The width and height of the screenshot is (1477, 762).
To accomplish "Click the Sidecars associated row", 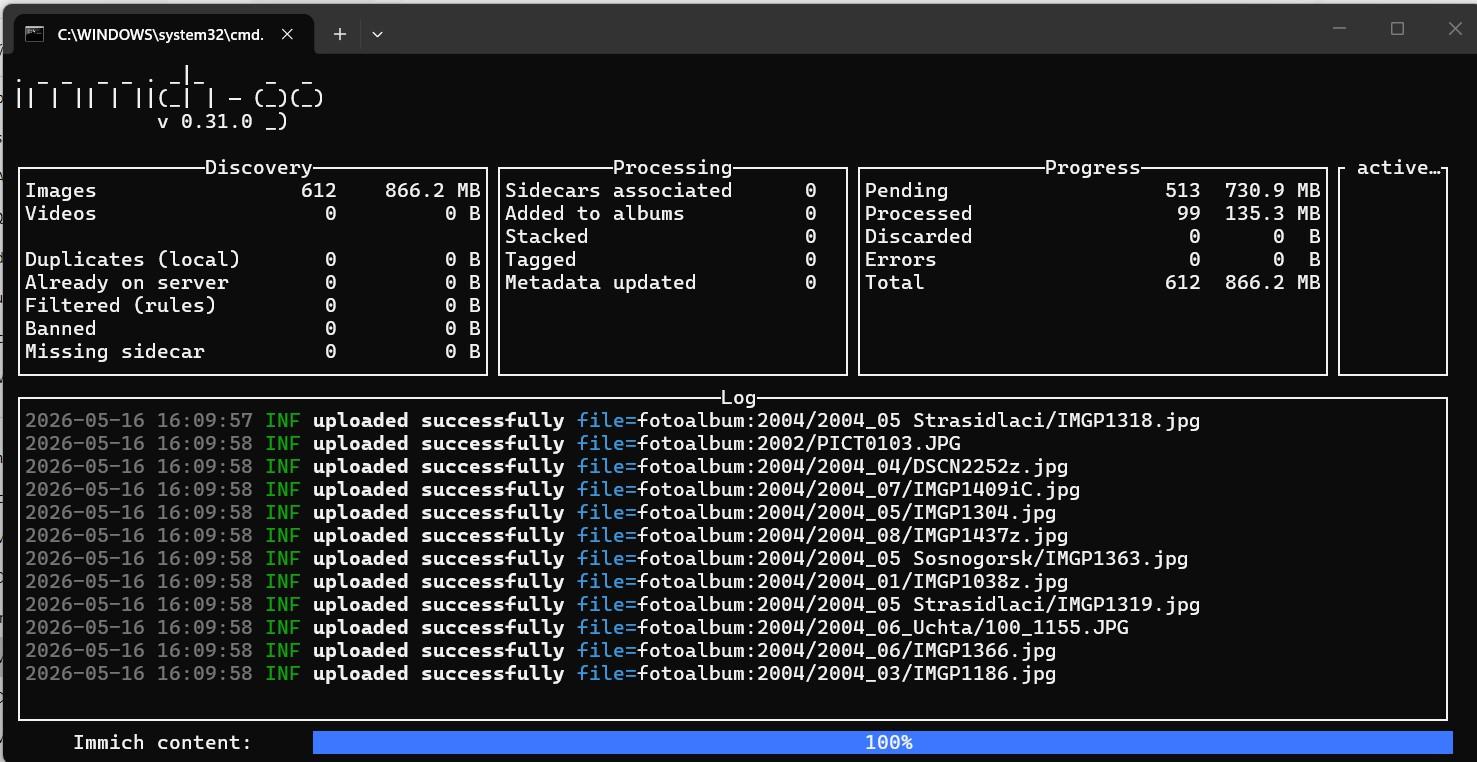I will pos(661,190).
